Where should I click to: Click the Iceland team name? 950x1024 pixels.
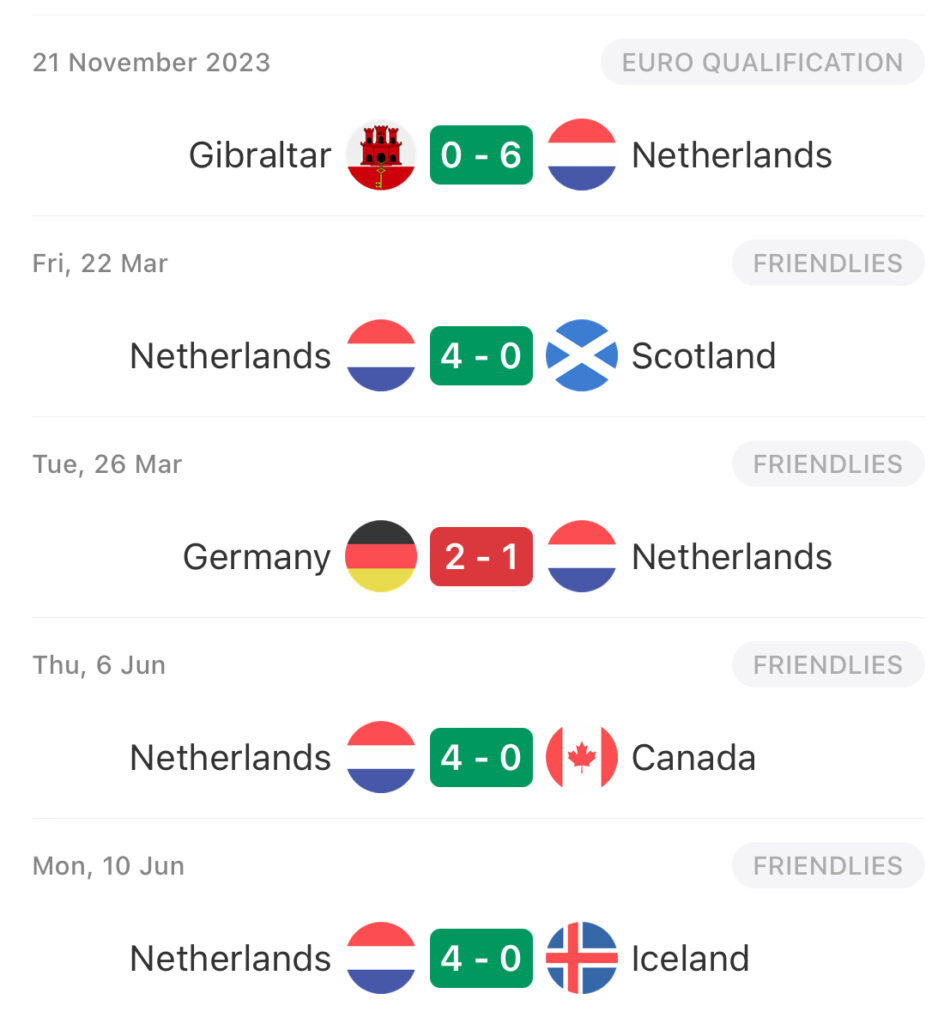click(x=690, y=958)
